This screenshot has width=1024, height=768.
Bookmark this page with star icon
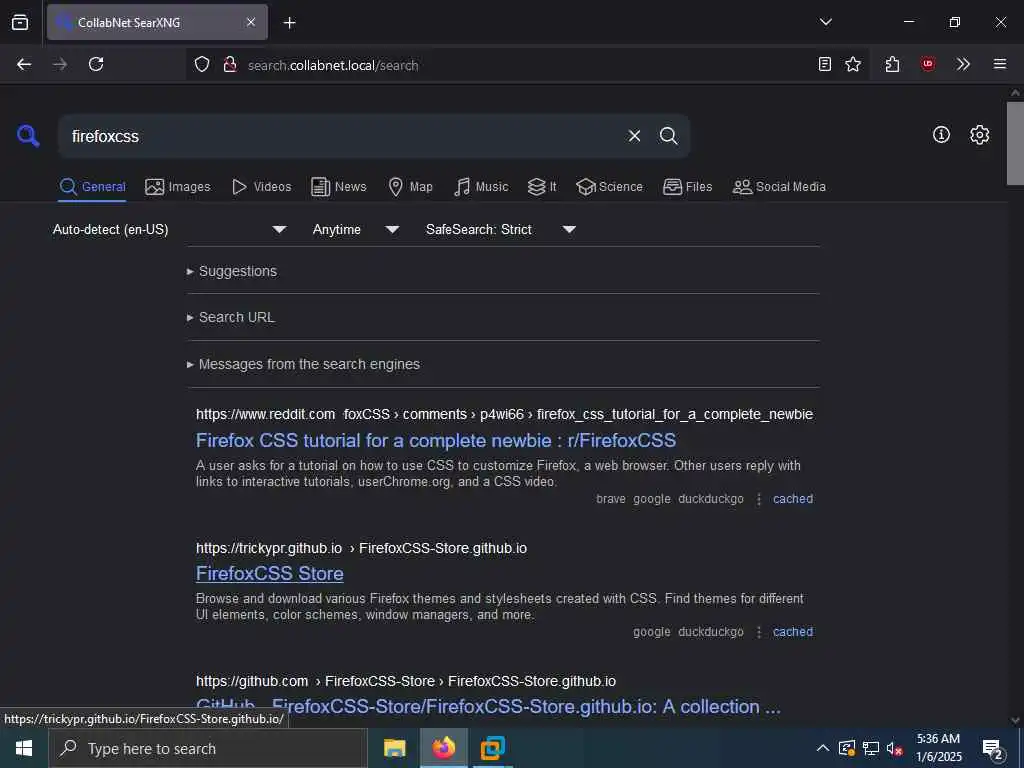tap(853, 64)
